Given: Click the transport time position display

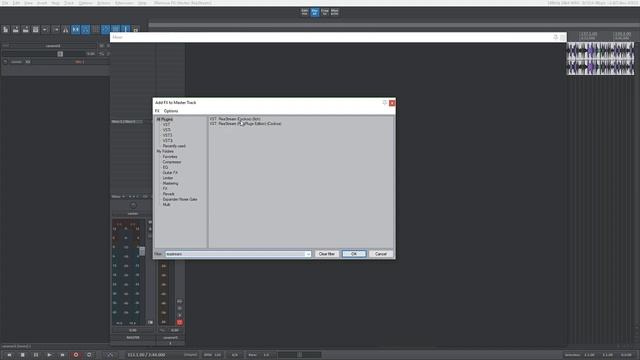Looking at the screenshot, I should point(146,355).
